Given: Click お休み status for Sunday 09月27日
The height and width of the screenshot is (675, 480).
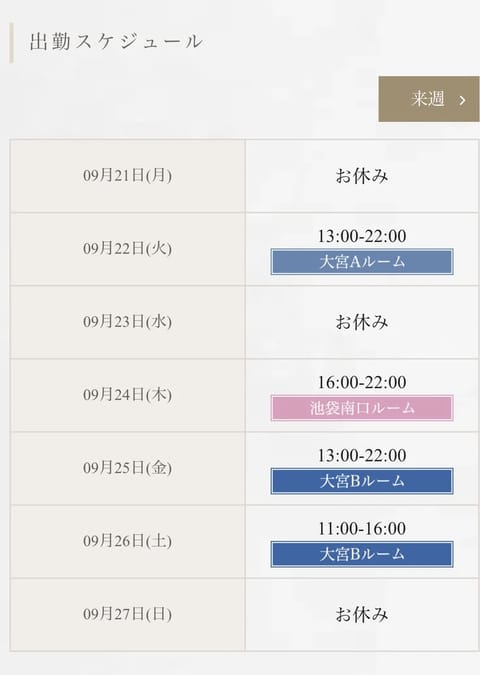Looking at the screenshot, I should [362, 615].
